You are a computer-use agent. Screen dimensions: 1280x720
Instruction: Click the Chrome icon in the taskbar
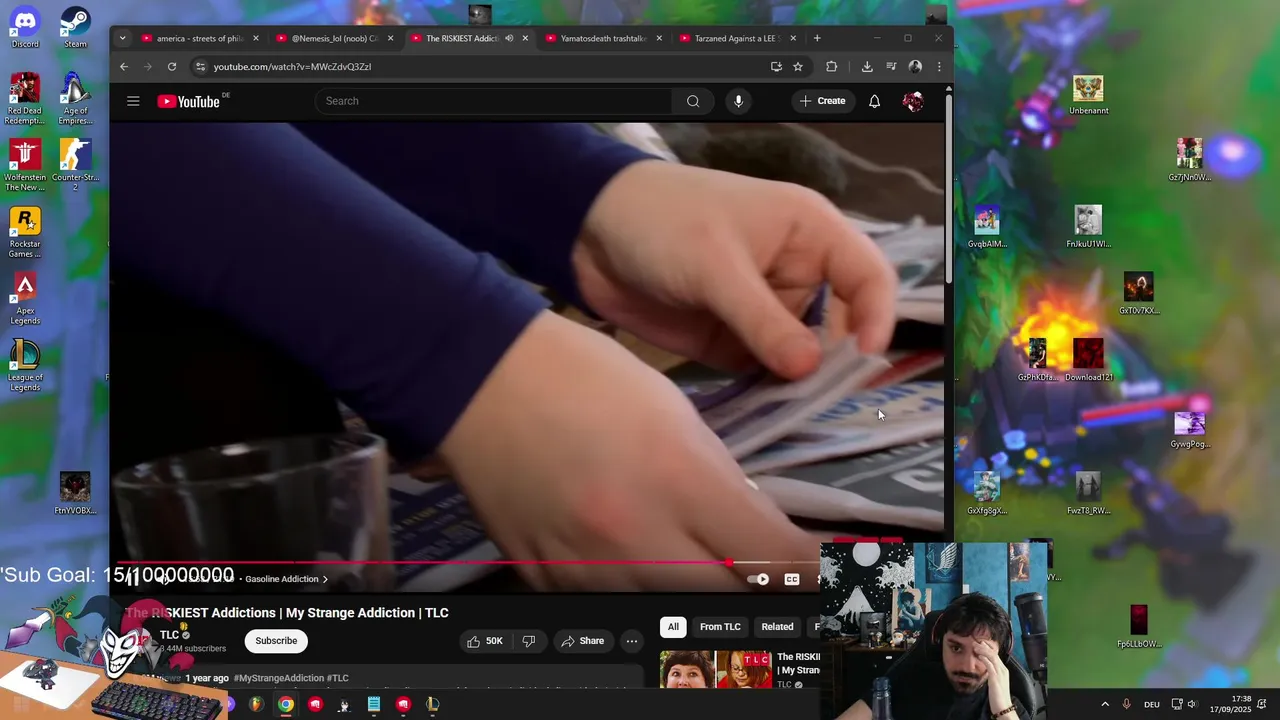click(286, 704)
